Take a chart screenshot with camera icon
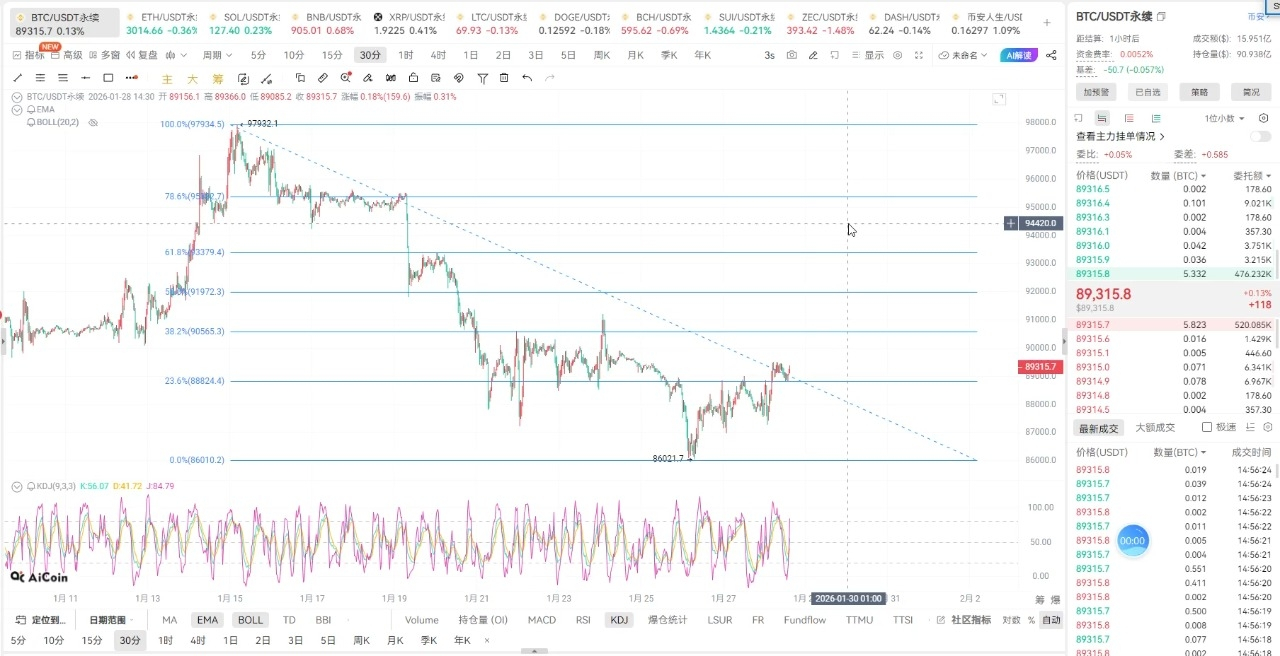Viewport: 1280px width, 656px height. (x=791, y=55)
